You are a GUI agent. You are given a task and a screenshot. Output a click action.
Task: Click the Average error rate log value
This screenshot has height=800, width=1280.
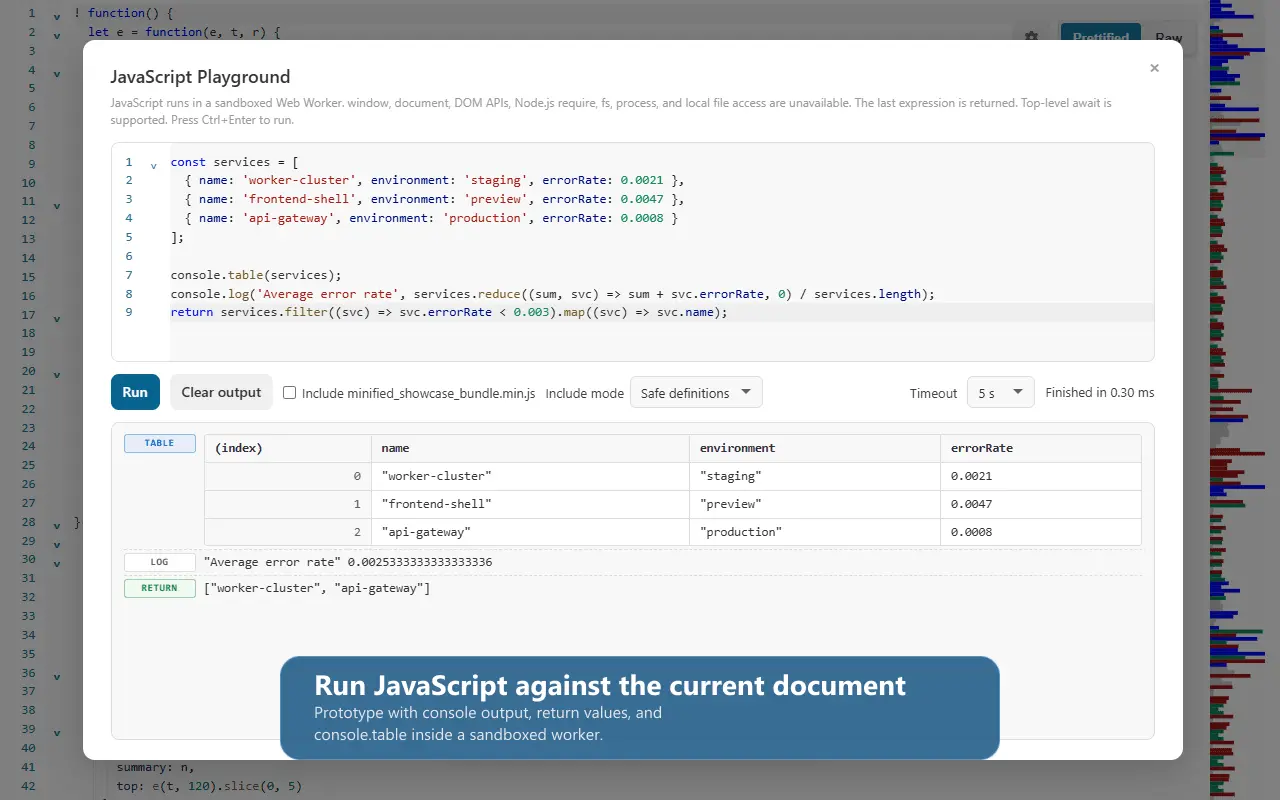(x=348, y=562)
